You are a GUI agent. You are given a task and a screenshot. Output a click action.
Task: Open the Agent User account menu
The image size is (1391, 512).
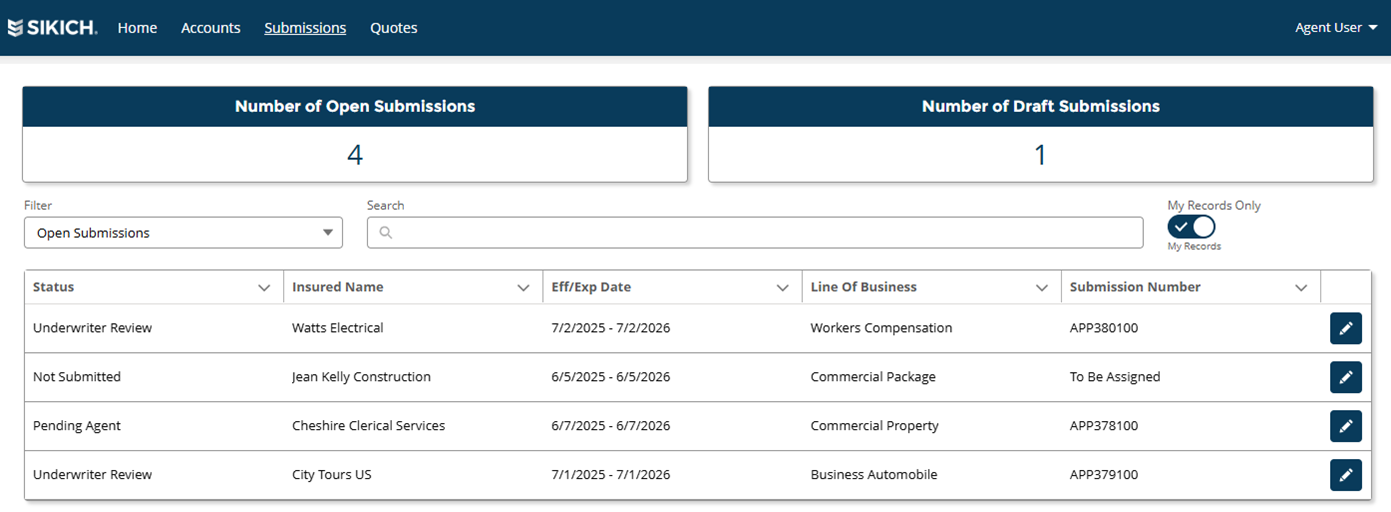tap(1335, 28)
